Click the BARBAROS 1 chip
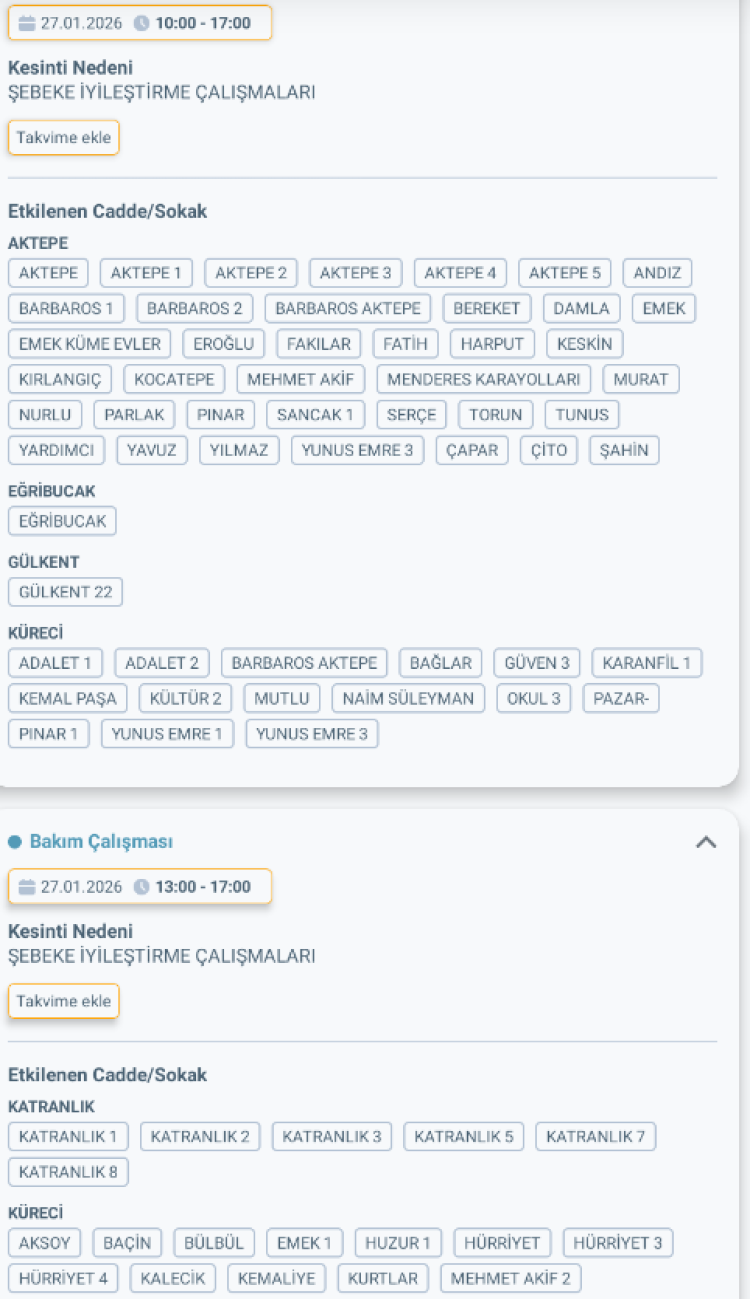The height and width of the screenshot is (1299, 750). [x=66, y=308]
